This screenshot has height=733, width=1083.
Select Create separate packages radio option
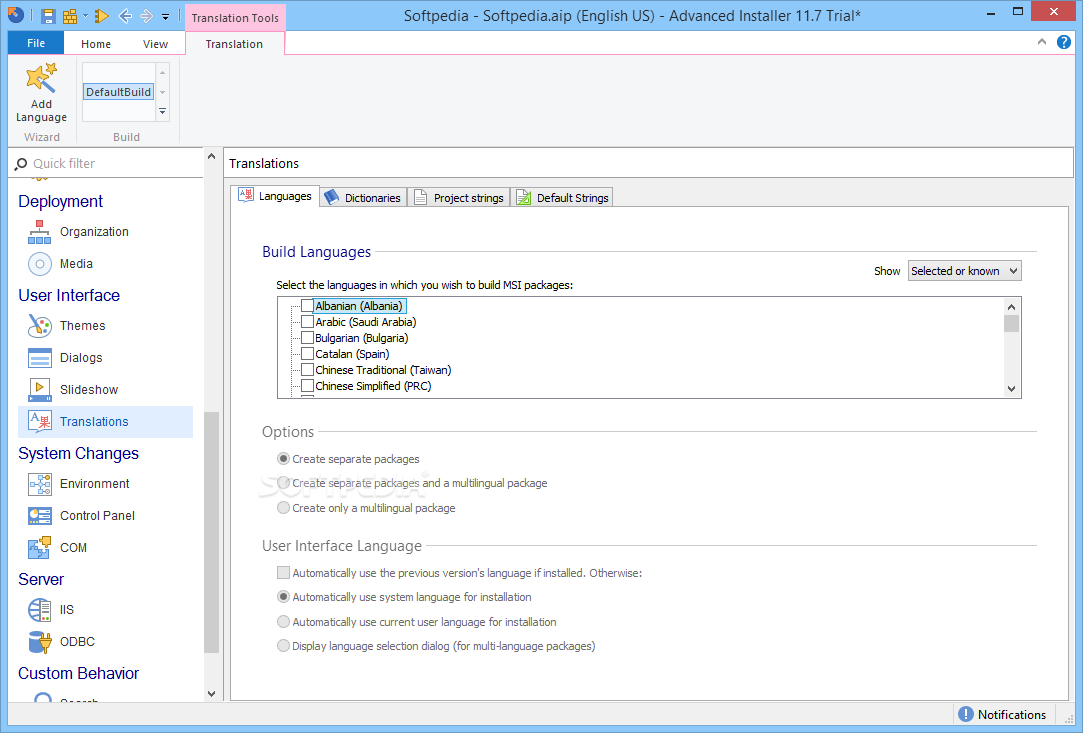coord(283,459)
